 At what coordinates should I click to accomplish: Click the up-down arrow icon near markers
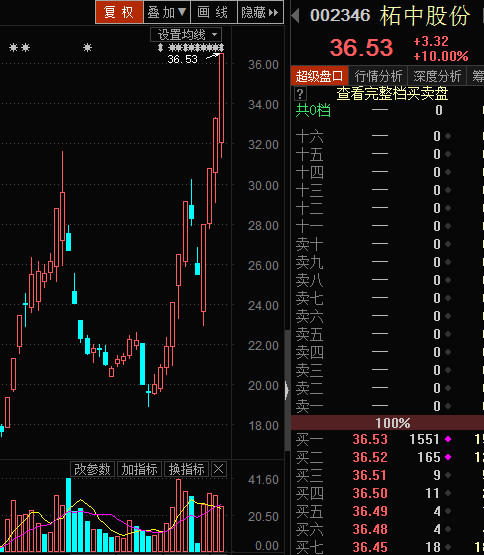[x=160, y=47]
